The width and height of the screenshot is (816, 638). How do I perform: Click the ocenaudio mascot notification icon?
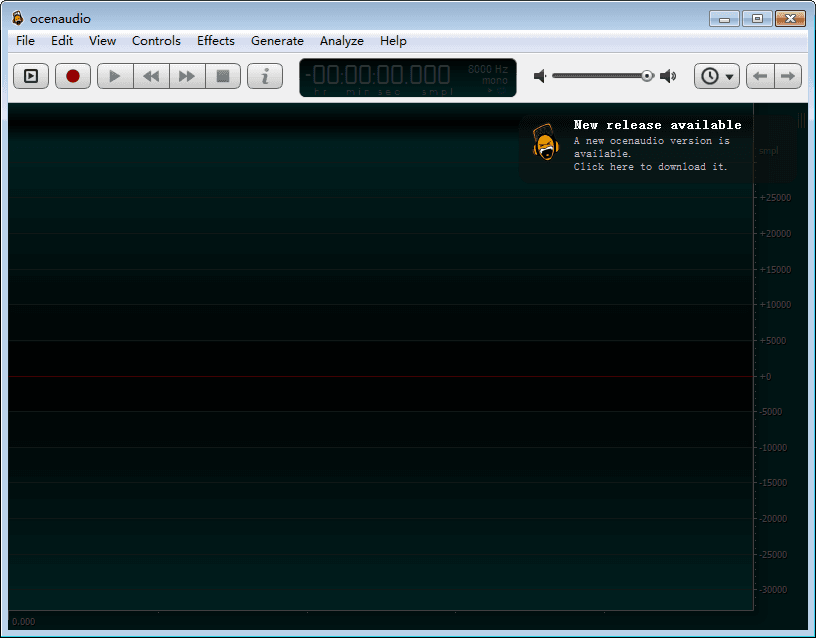point(545,143)
